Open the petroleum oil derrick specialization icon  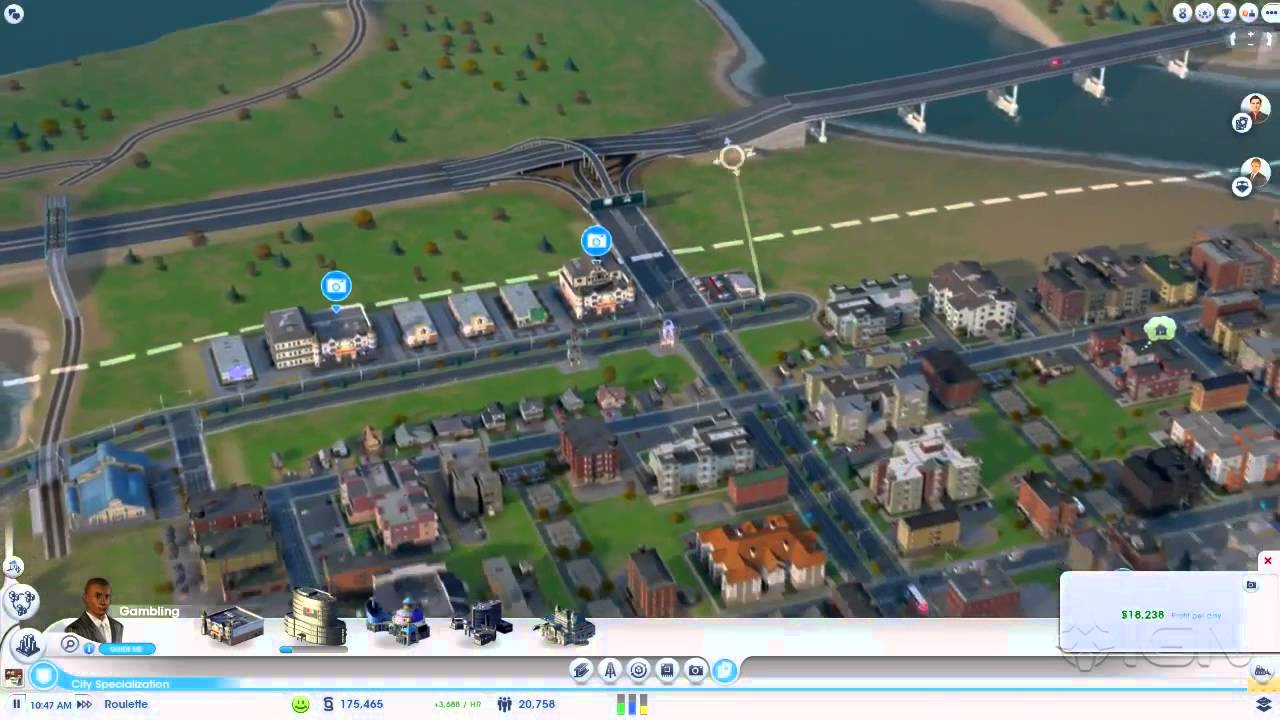[610, 670]
